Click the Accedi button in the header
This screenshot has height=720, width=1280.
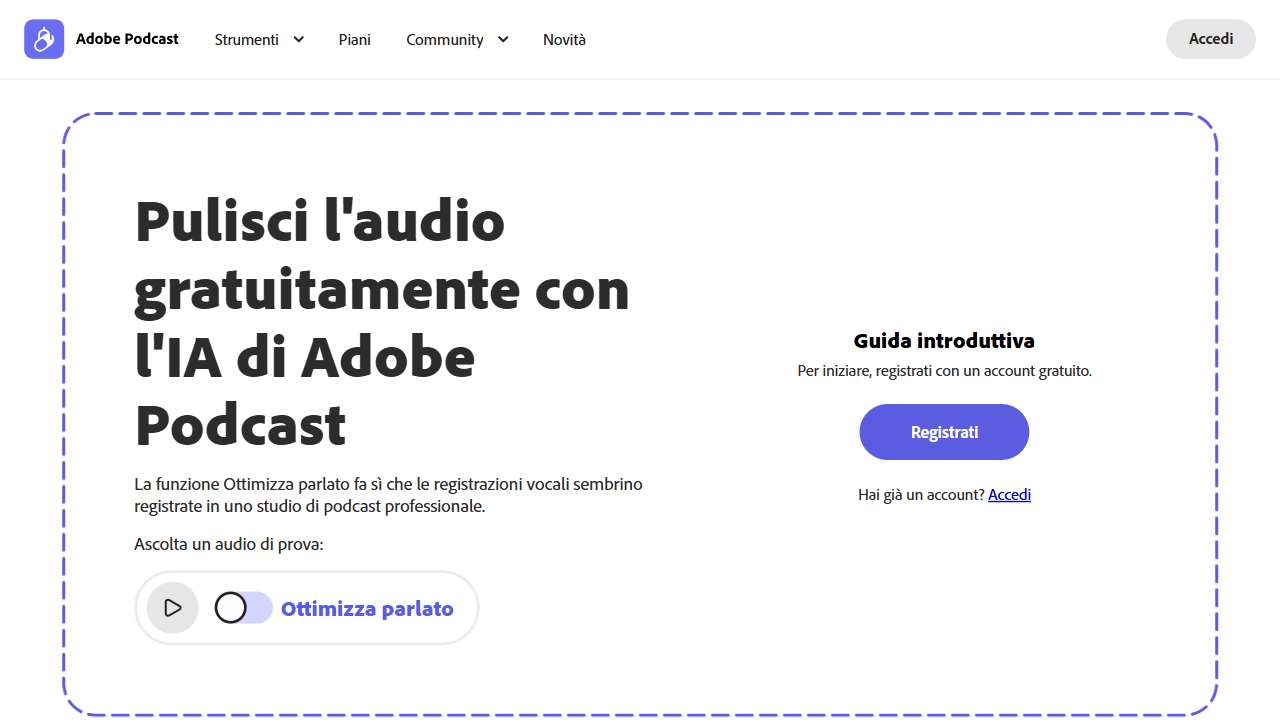point(1210,38)
